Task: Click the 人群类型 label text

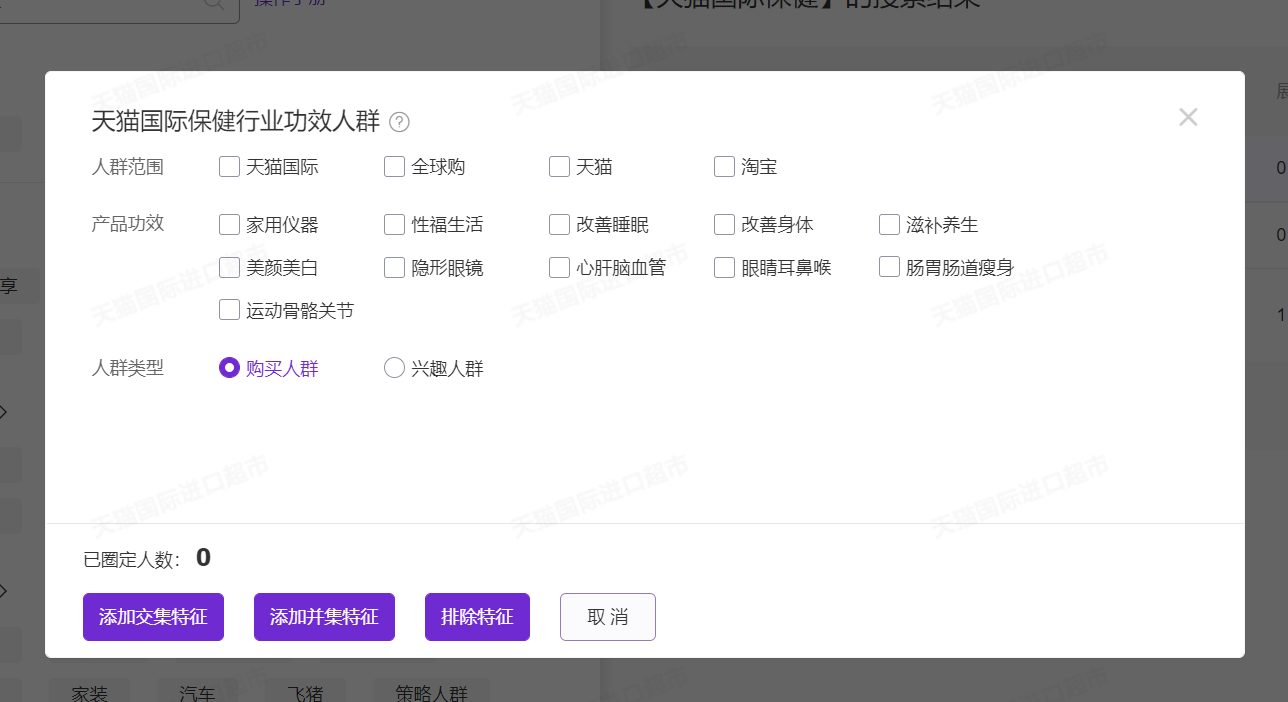Action: click(127, 368)
